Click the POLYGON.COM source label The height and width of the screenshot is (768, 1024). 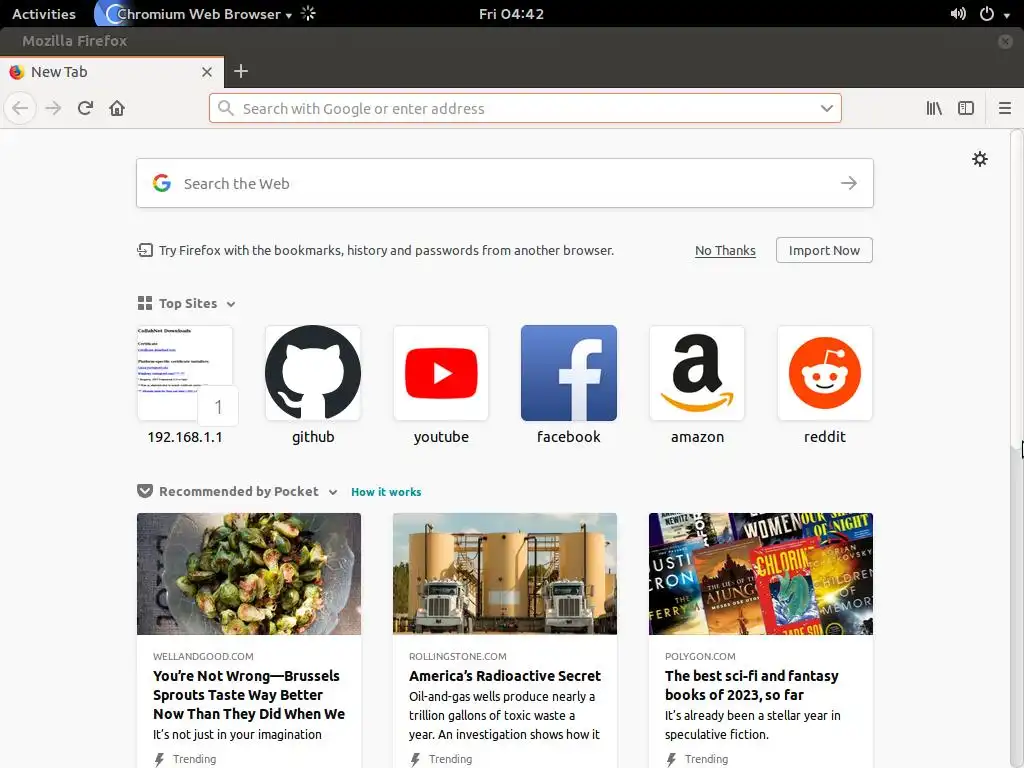pyautogui.click(x=700, y=656)
